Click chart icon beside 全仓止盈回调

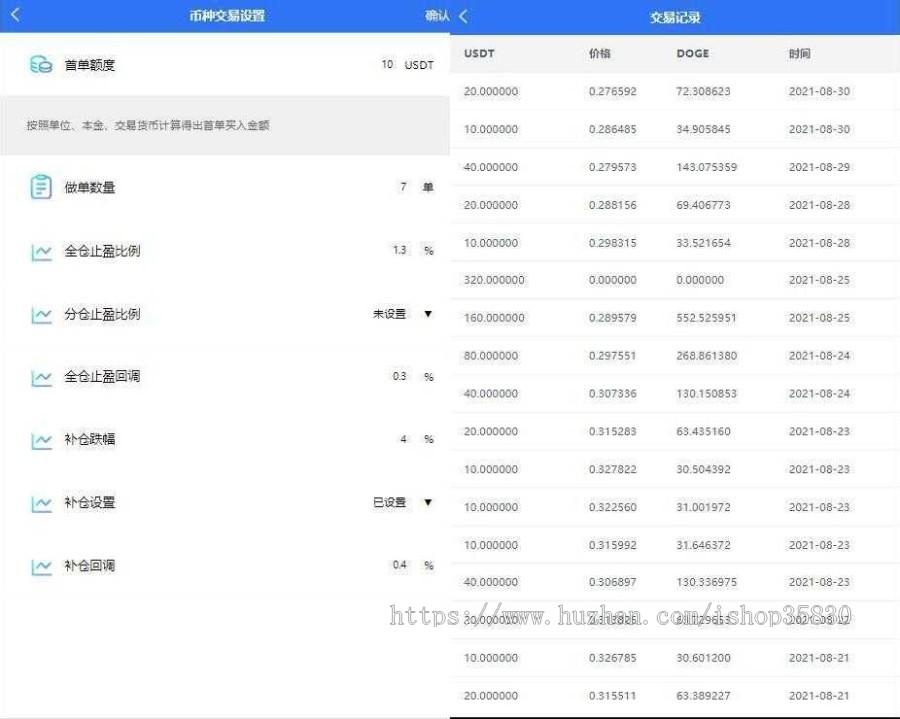(x=41, y=377)
